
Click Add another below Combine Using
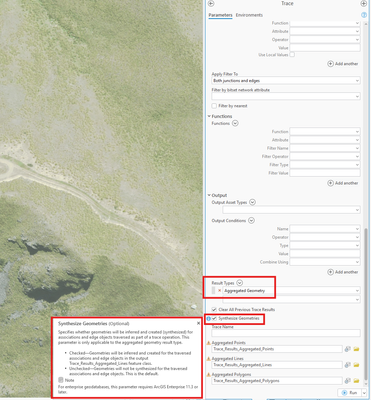[x=343, y=272]
